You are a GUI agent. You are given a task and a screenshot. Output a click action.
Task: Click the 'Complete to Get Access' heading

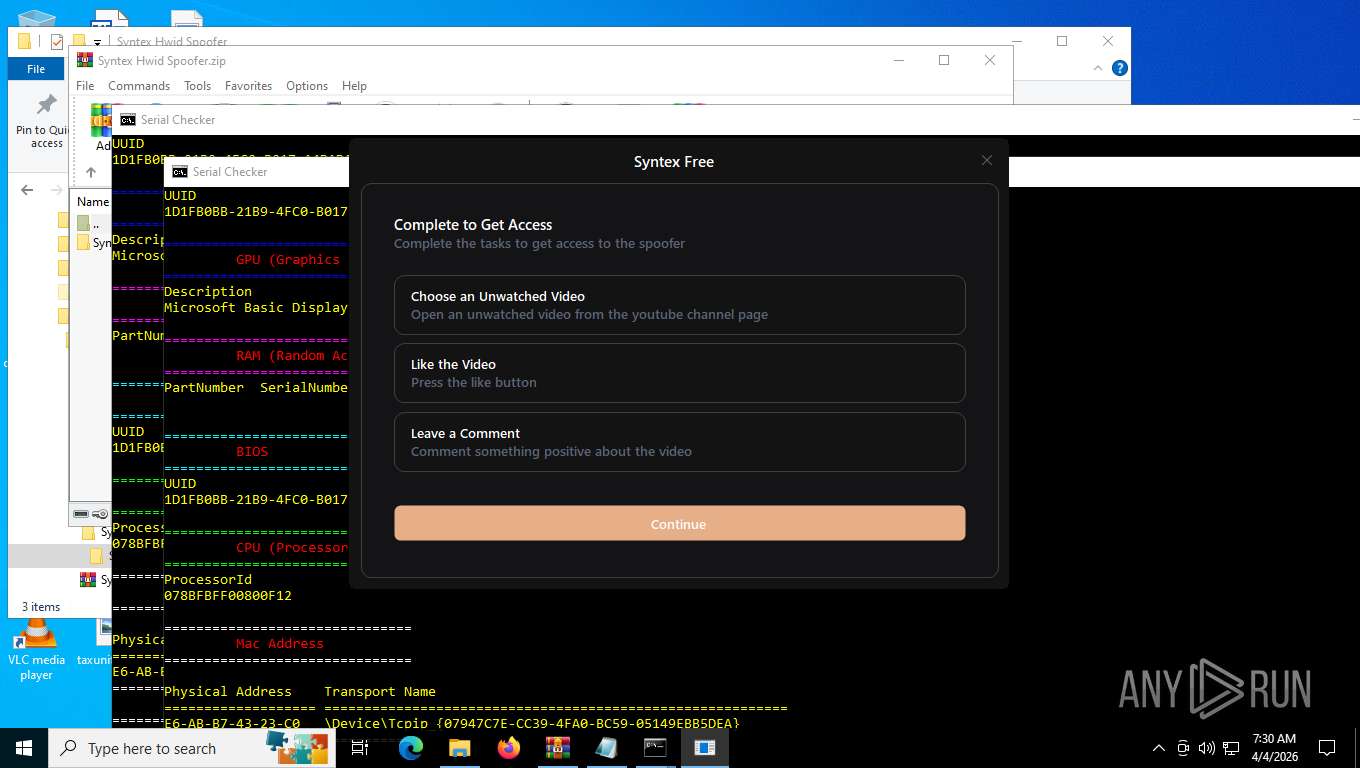[x=473, y=225]
